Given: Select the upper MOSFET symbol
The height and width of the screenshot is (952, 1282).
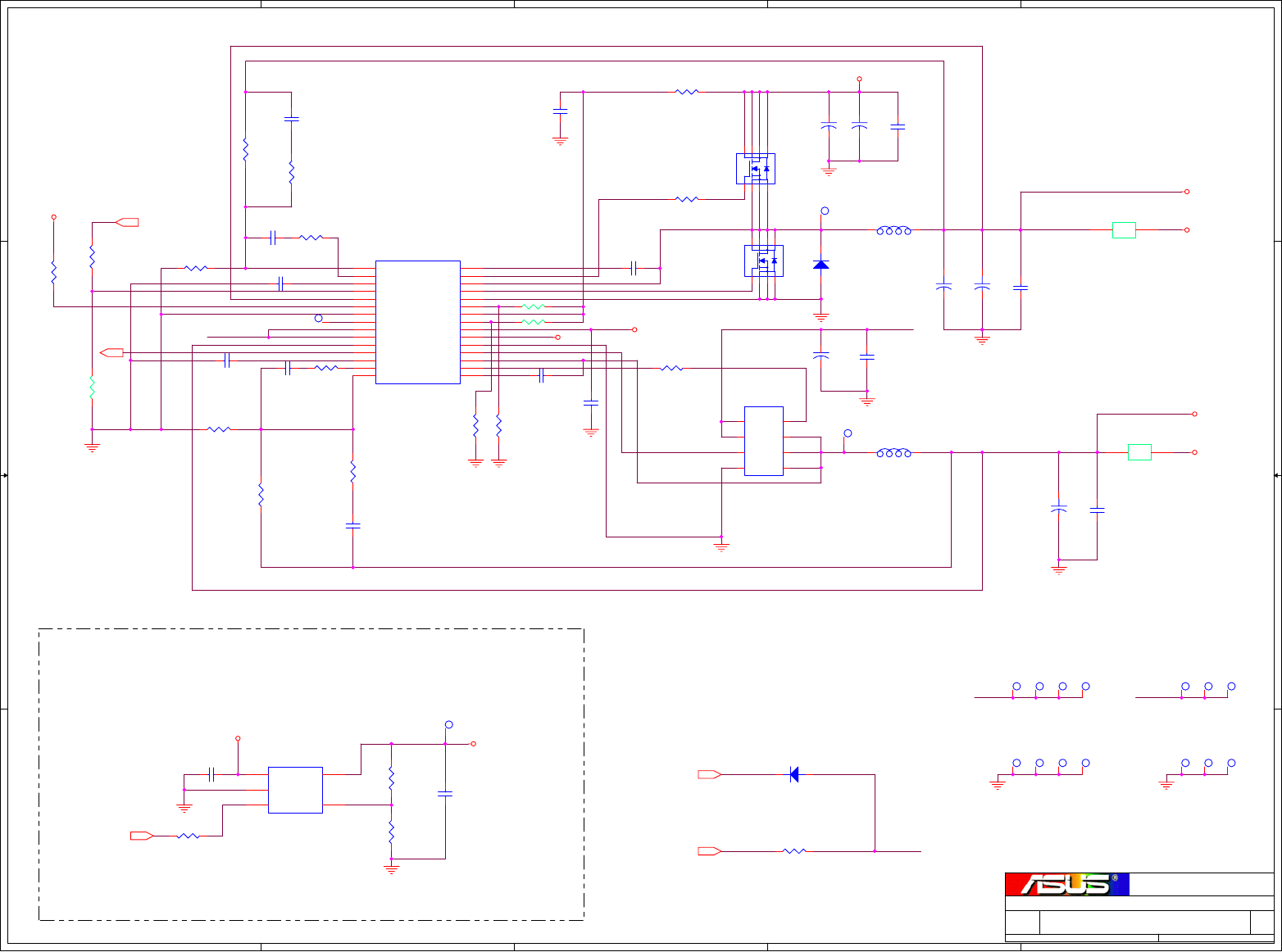Looking at the screenshot, I should pos(756,169).
